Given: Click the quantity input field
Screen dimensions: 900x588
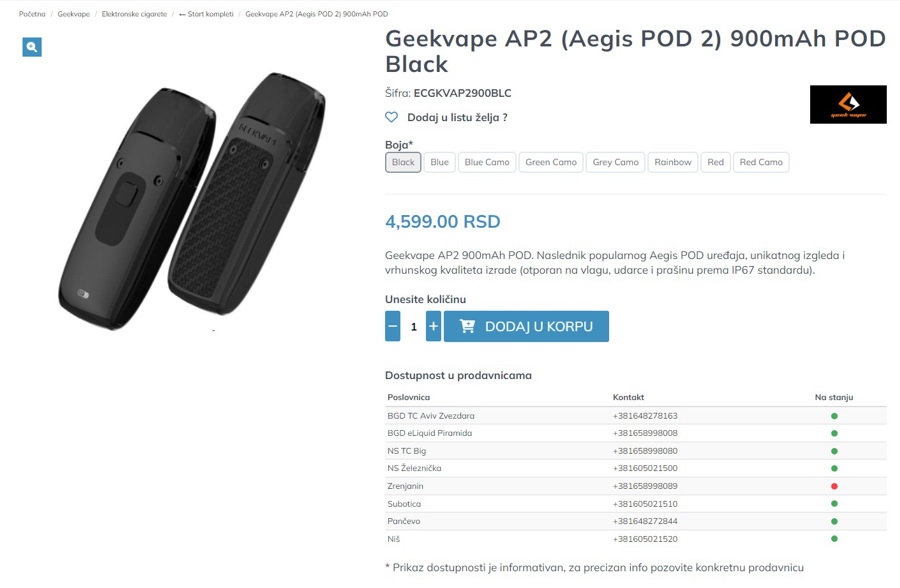Looking at the screenshot, I should pyautogui.click(x=413, y=326).
